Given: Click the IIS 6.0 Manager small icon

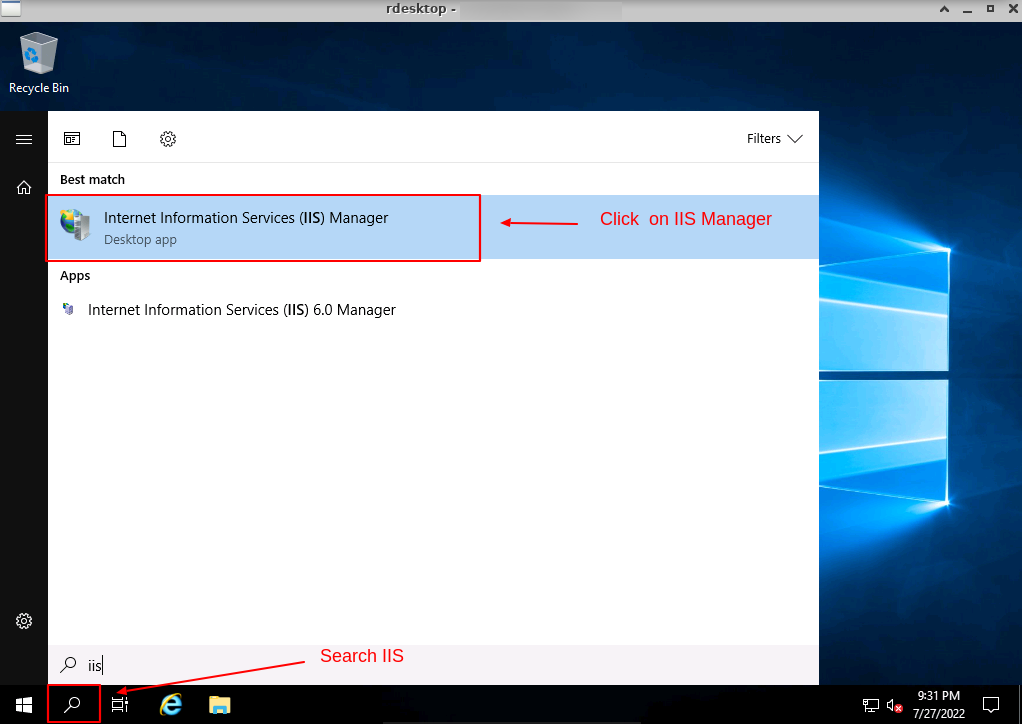Looking at the screenshot, I should pos(68,309).
